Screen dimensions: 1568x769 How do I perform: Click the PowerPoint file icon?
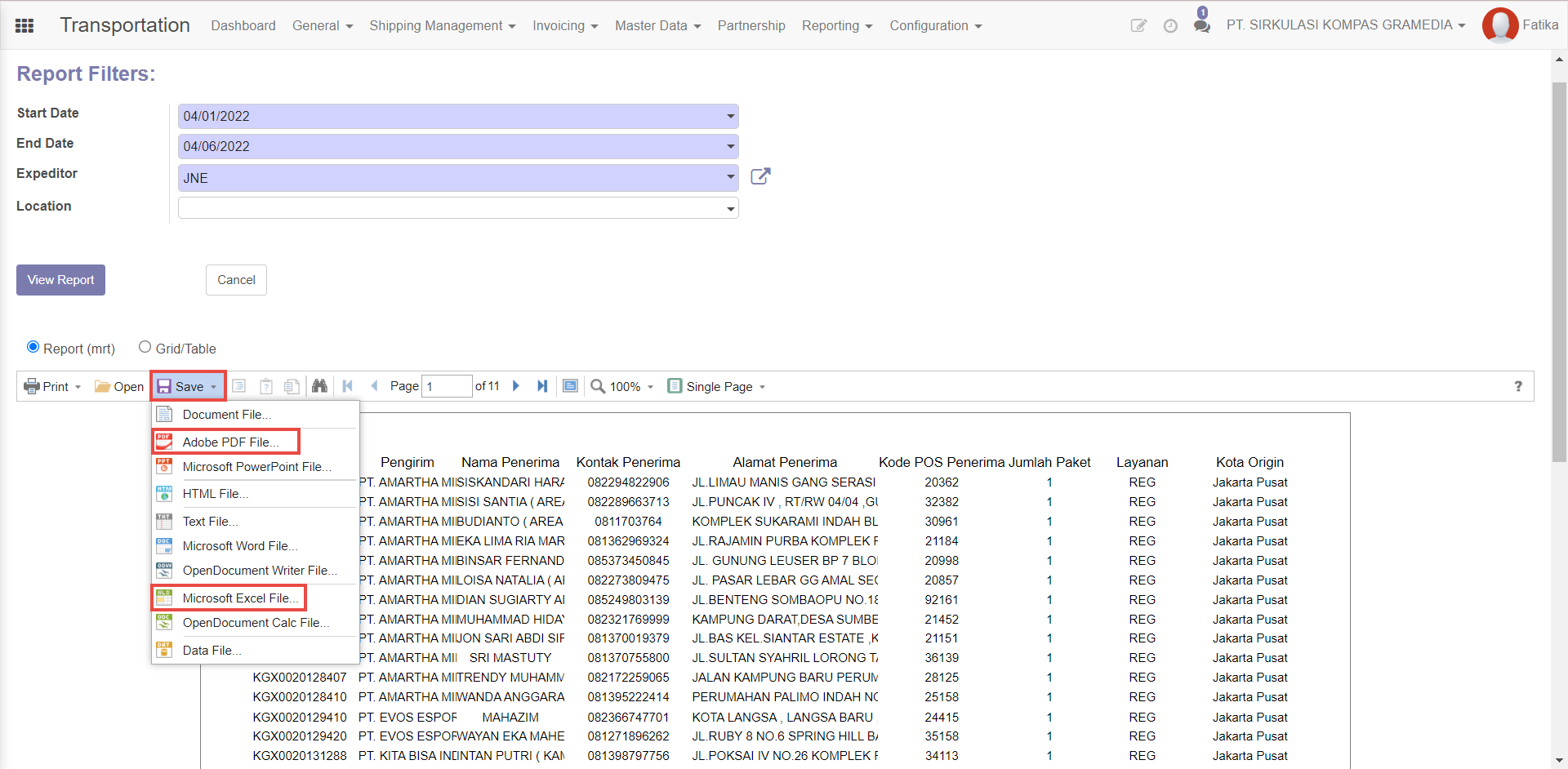pos(164,466)
